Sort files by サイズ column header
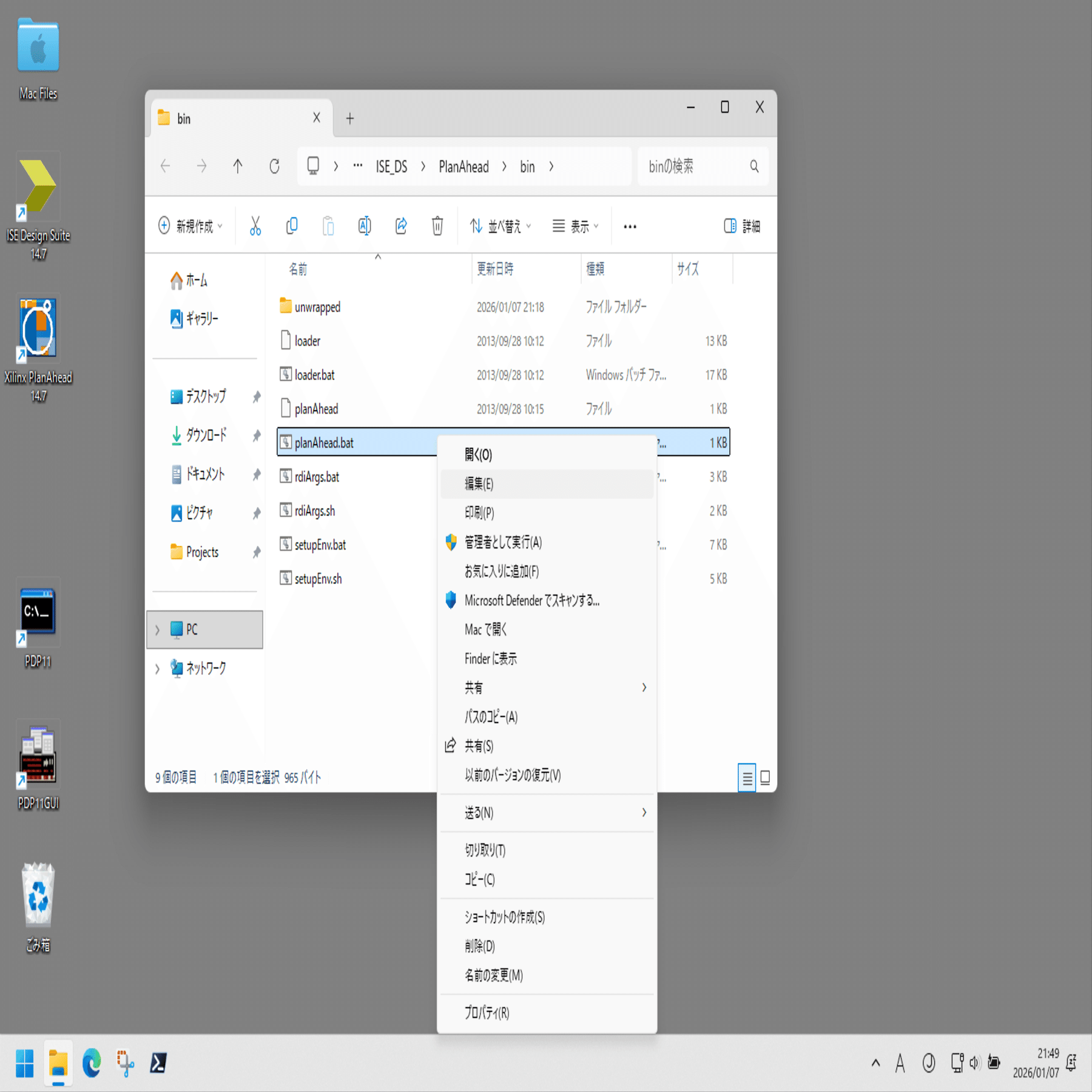This screenshot has height=1092, width=1092. point(703,269)
